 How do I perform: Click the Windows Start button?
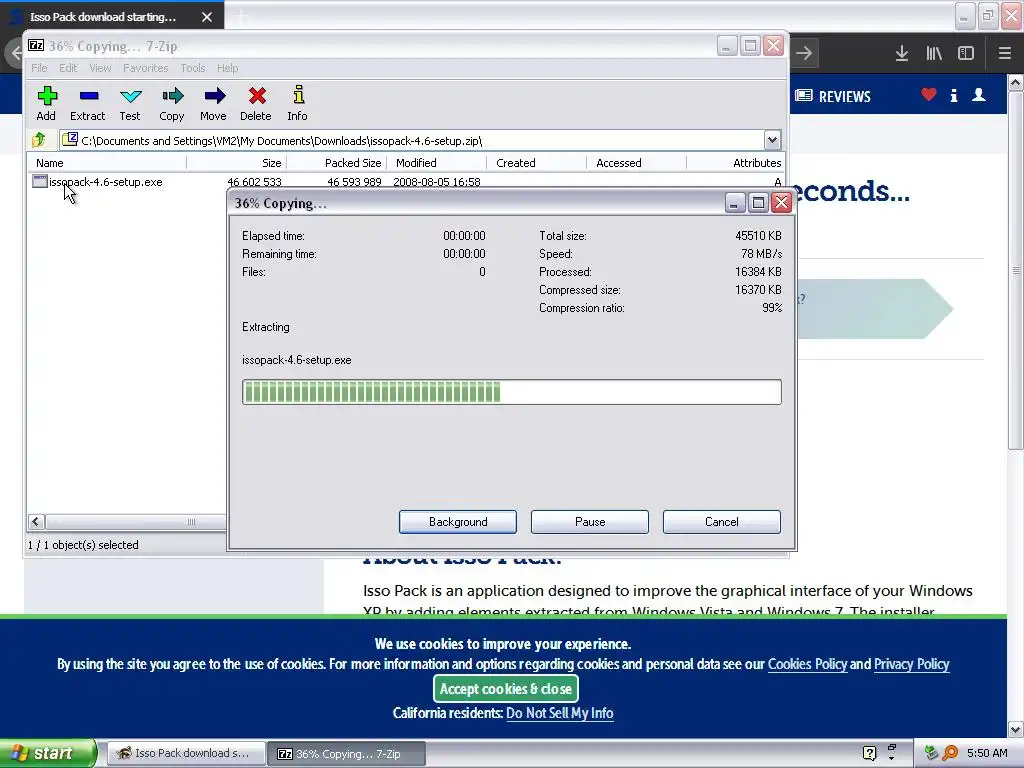click(x=48, y=753)
